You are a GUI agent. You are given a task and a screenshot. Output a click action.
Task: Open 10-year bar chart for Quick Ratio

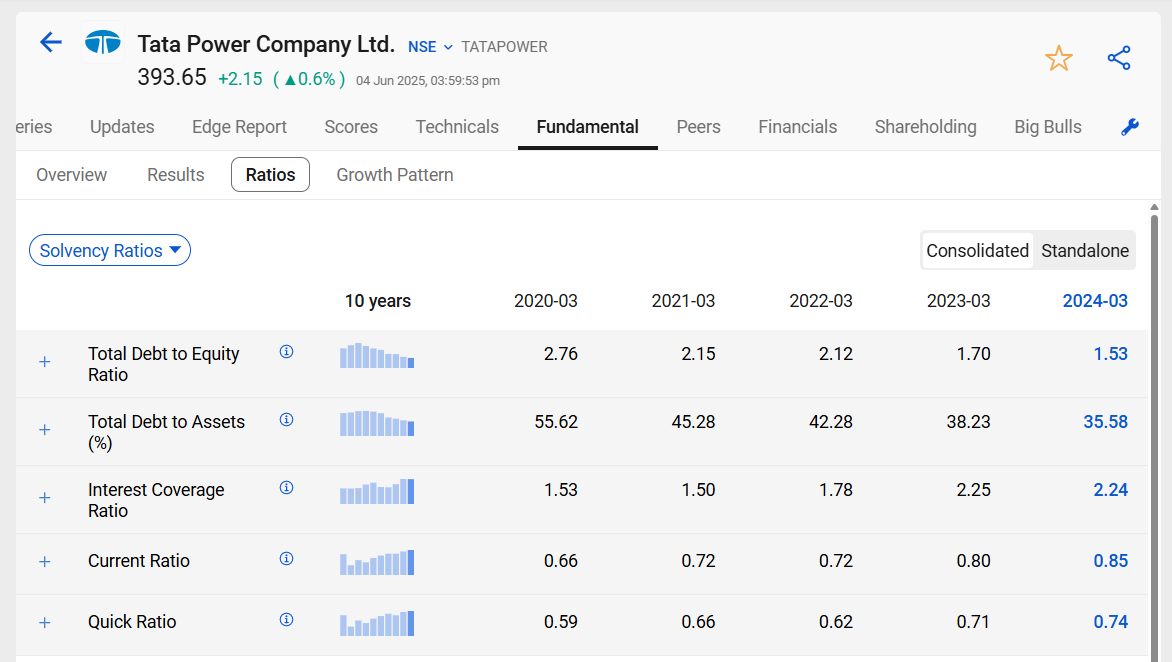(x=377, y=624)
